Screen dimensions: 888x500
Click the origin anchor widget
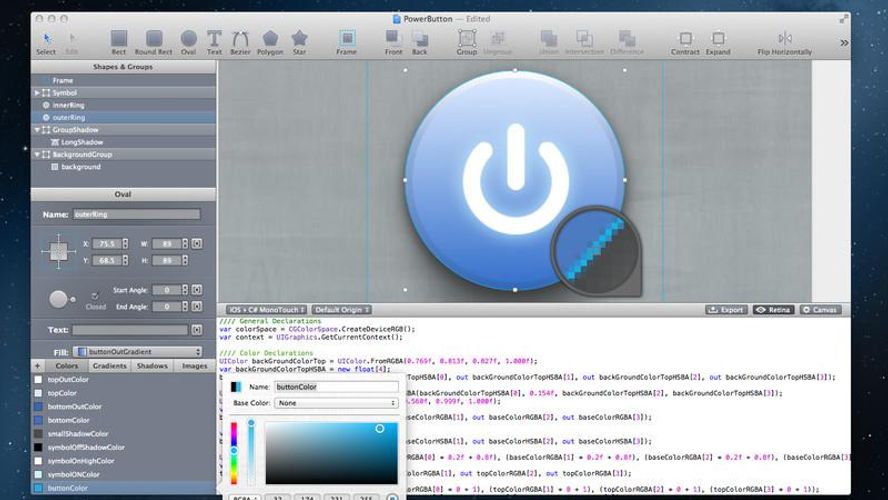[x=58, y=251]
